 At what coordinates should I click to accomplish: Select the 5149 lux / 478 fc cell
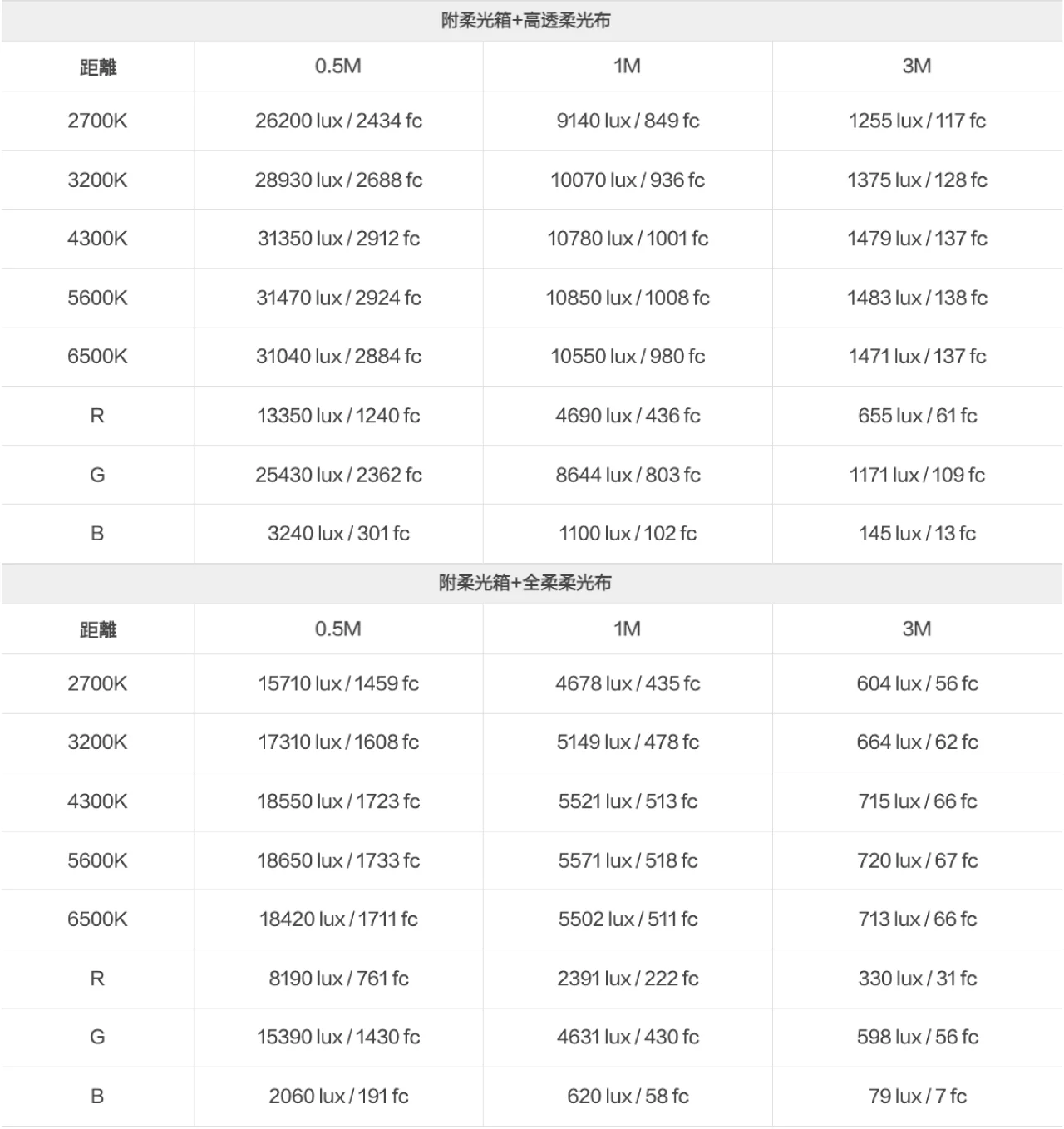point(628,742)
